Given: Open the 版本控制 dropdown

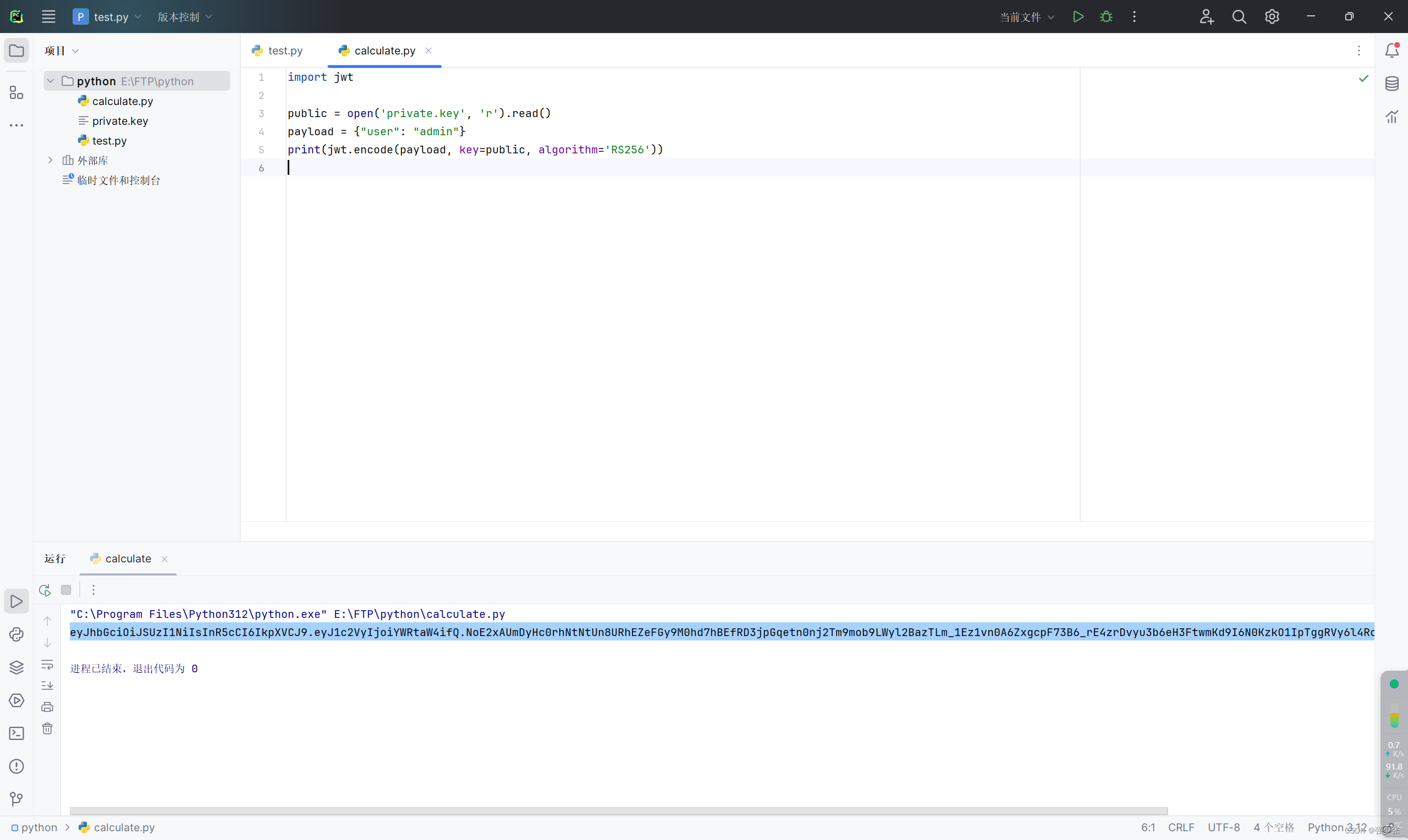Looking at the screenshot, I should tap(185, 16).
